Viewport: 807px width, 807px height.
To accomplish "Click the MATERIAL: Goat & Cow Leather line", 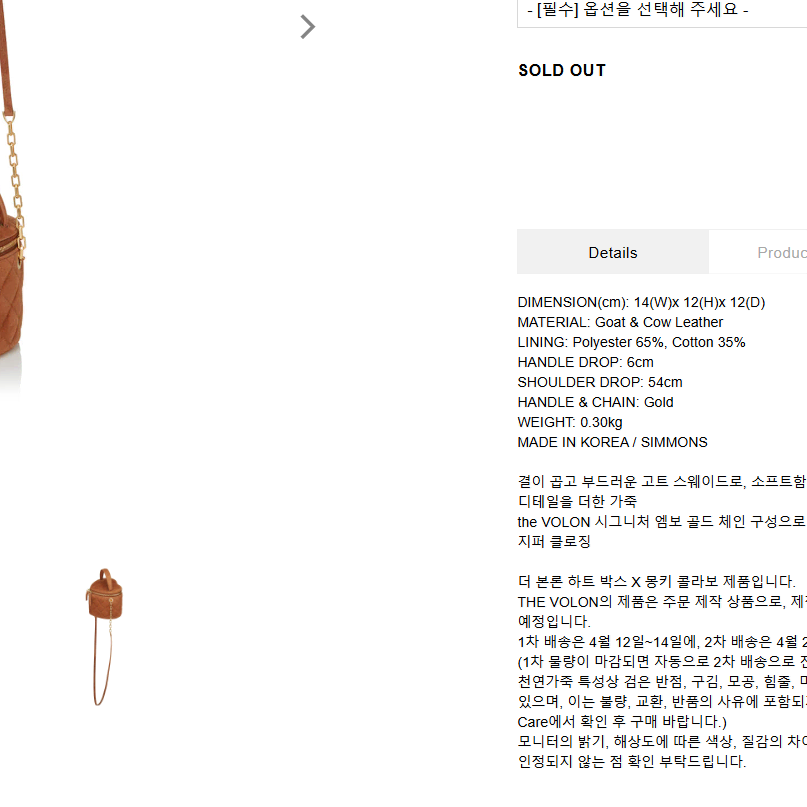I will click(620, 322).
